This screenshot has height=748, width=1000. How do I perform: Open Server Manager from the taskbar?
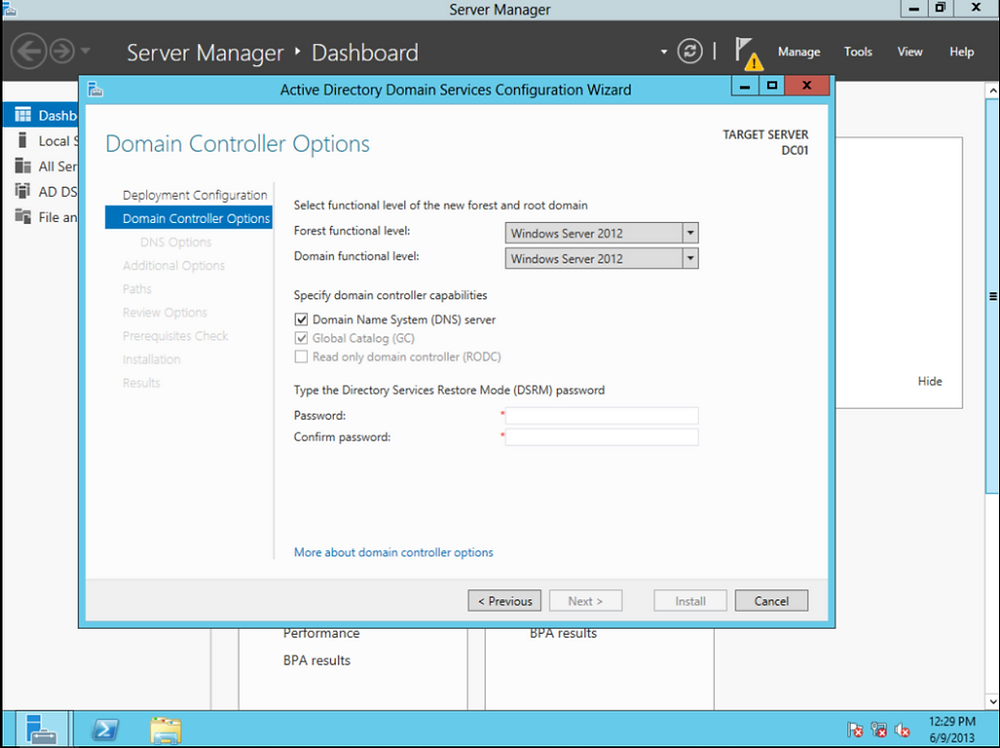(41, 729)
